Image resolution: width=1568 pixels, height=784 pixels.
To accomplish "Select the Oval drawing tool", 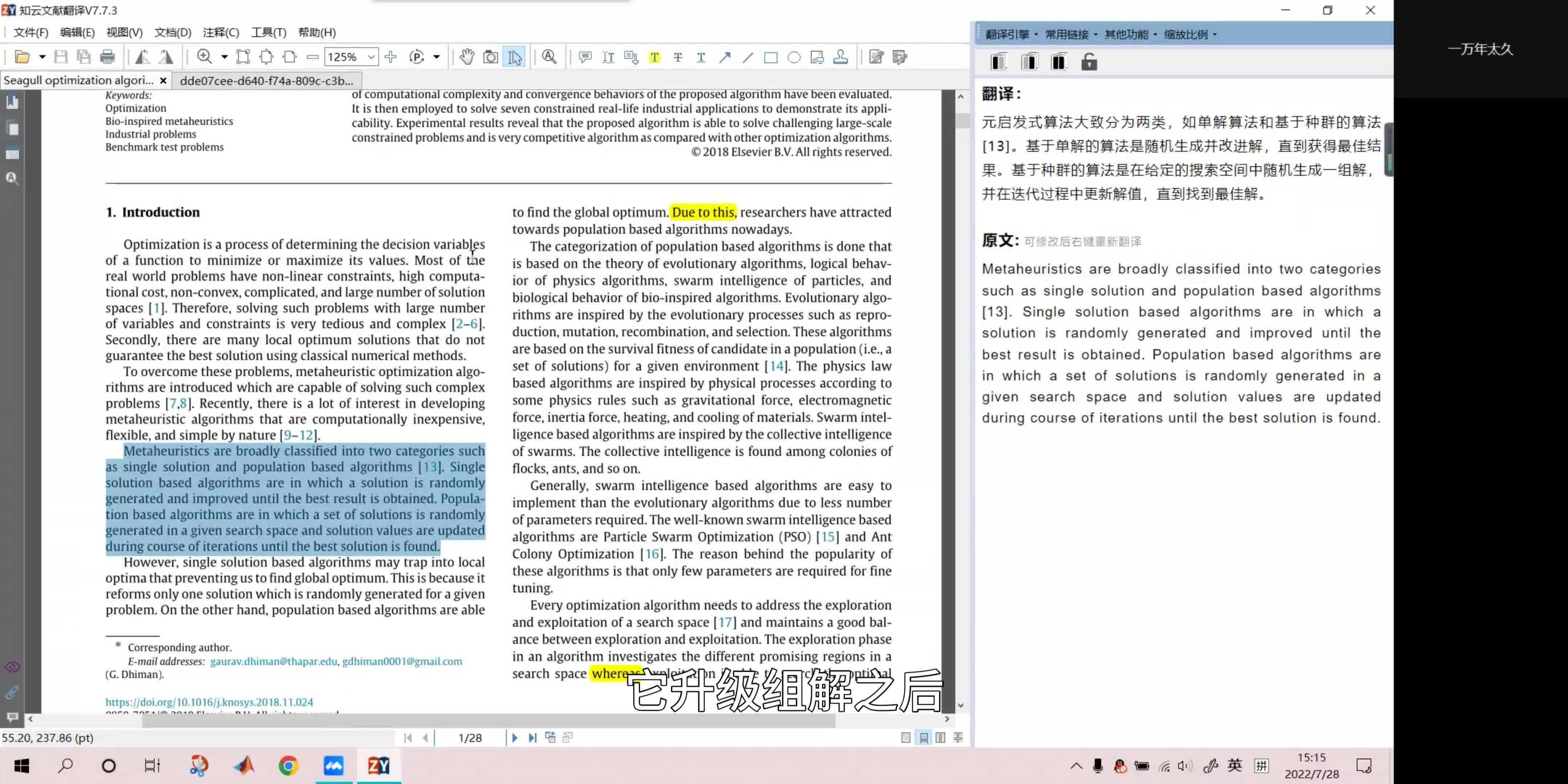I will 794,57.
